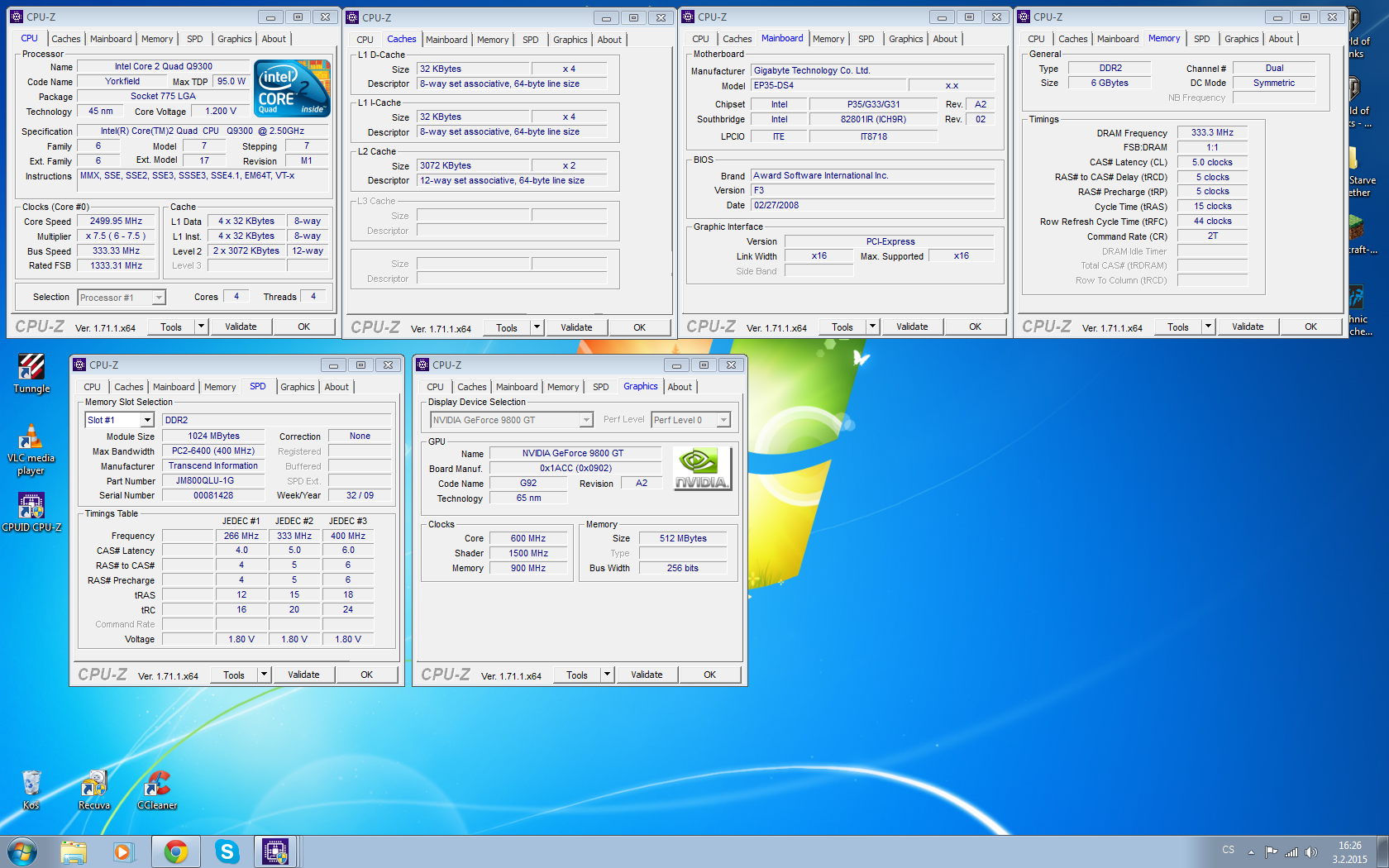Click Validate button in Memory window

[x=1248, y=327]
